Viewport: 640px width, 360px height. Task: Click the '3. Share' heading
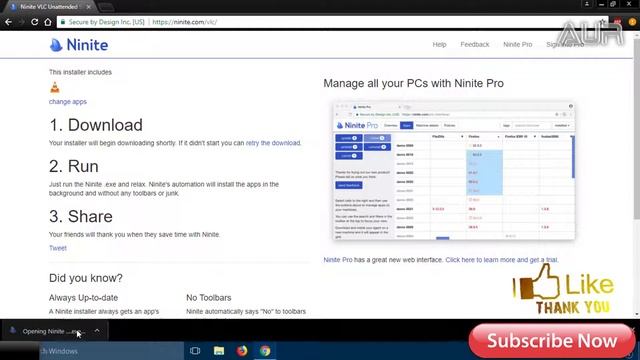coord(81,216)
